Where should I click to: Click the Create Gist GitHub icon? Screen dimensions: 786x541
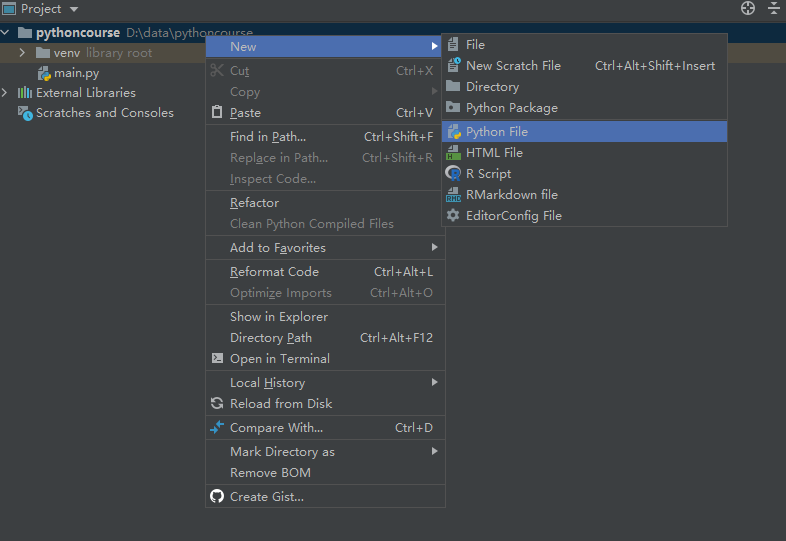217,497
